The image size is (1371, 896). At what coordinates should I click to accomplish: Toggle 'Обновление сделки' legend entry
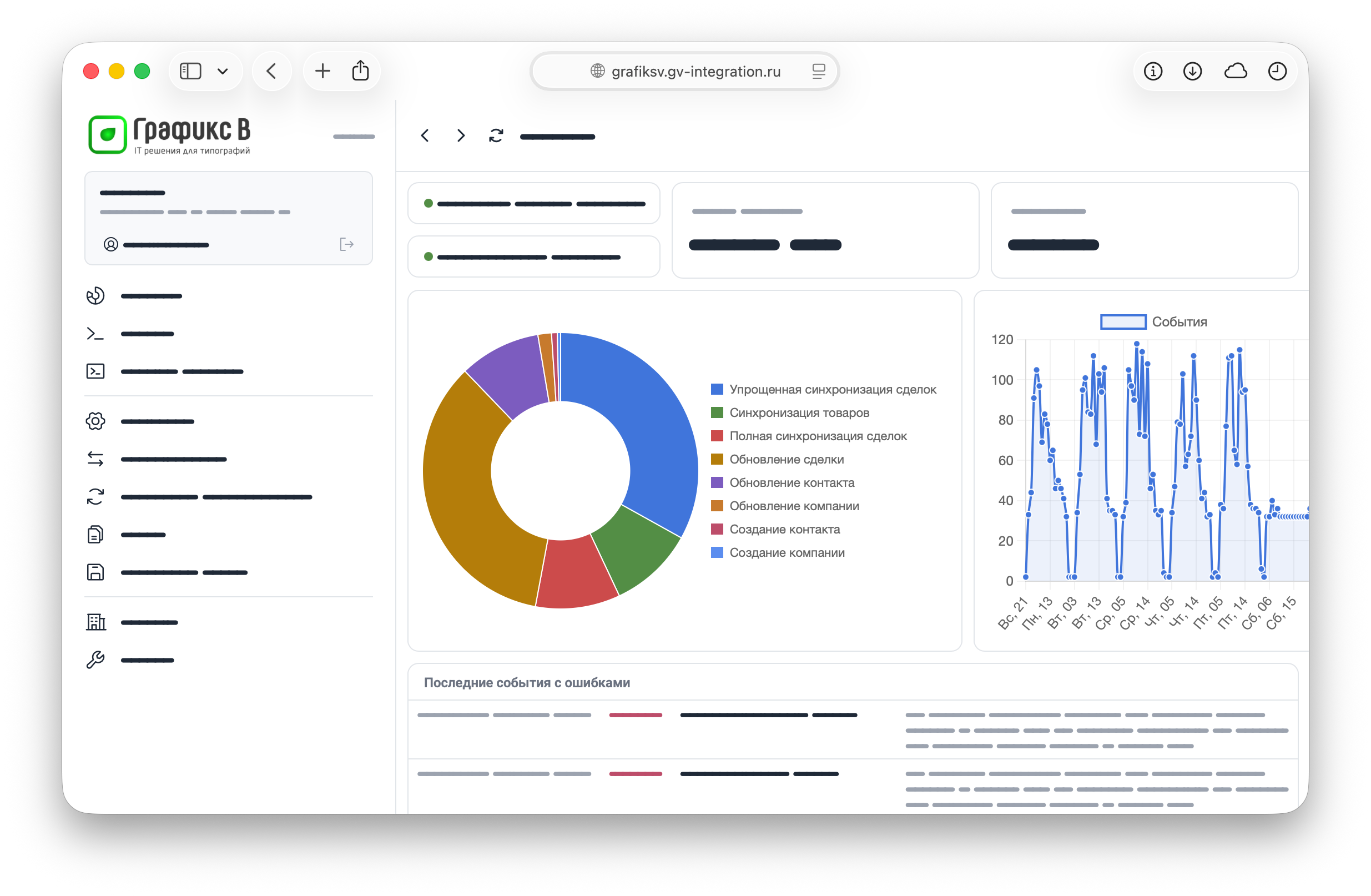(x=777, y=459)
